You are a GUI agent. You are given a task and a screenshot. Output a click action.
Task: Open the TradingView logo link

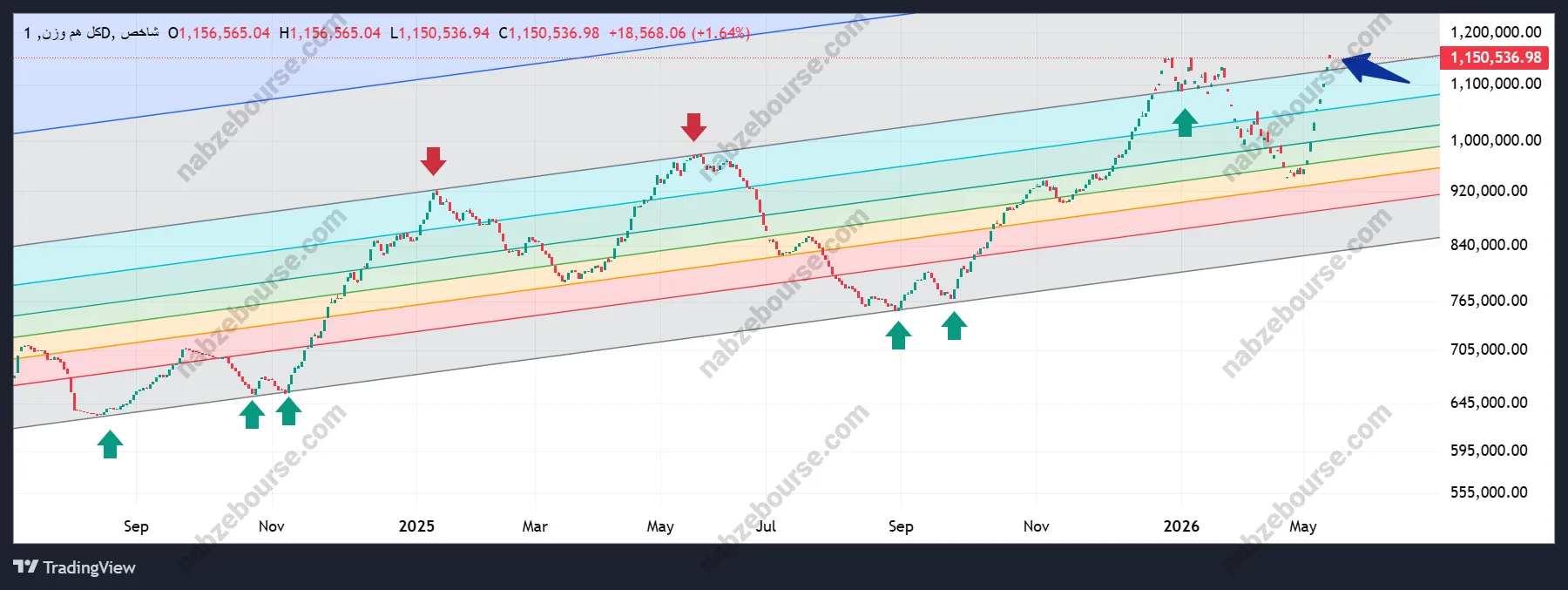75,567
